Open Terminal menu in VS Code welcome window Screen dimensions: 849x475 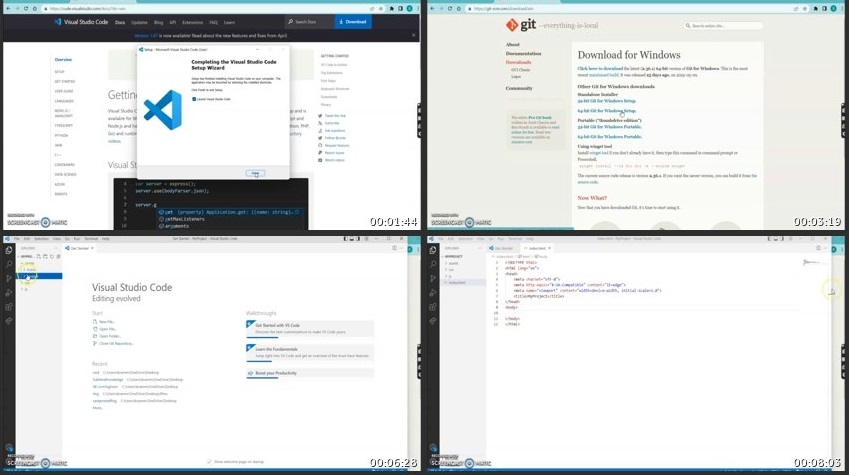91,238
